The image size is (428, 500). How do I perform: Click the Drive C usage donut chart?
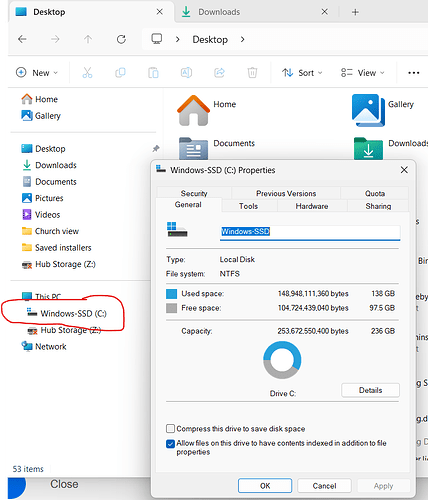click(282, 360)
